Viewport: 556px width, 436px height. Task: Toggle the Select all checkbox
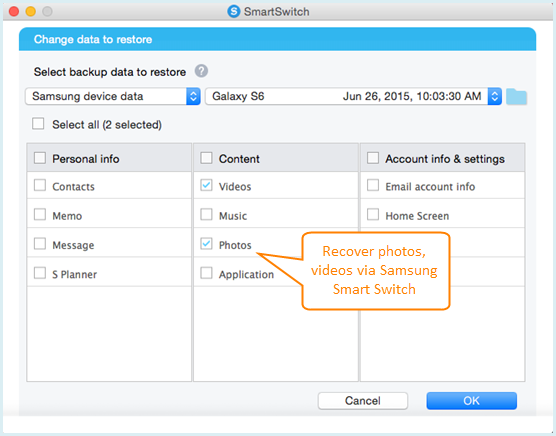click(x=38, y=124)
